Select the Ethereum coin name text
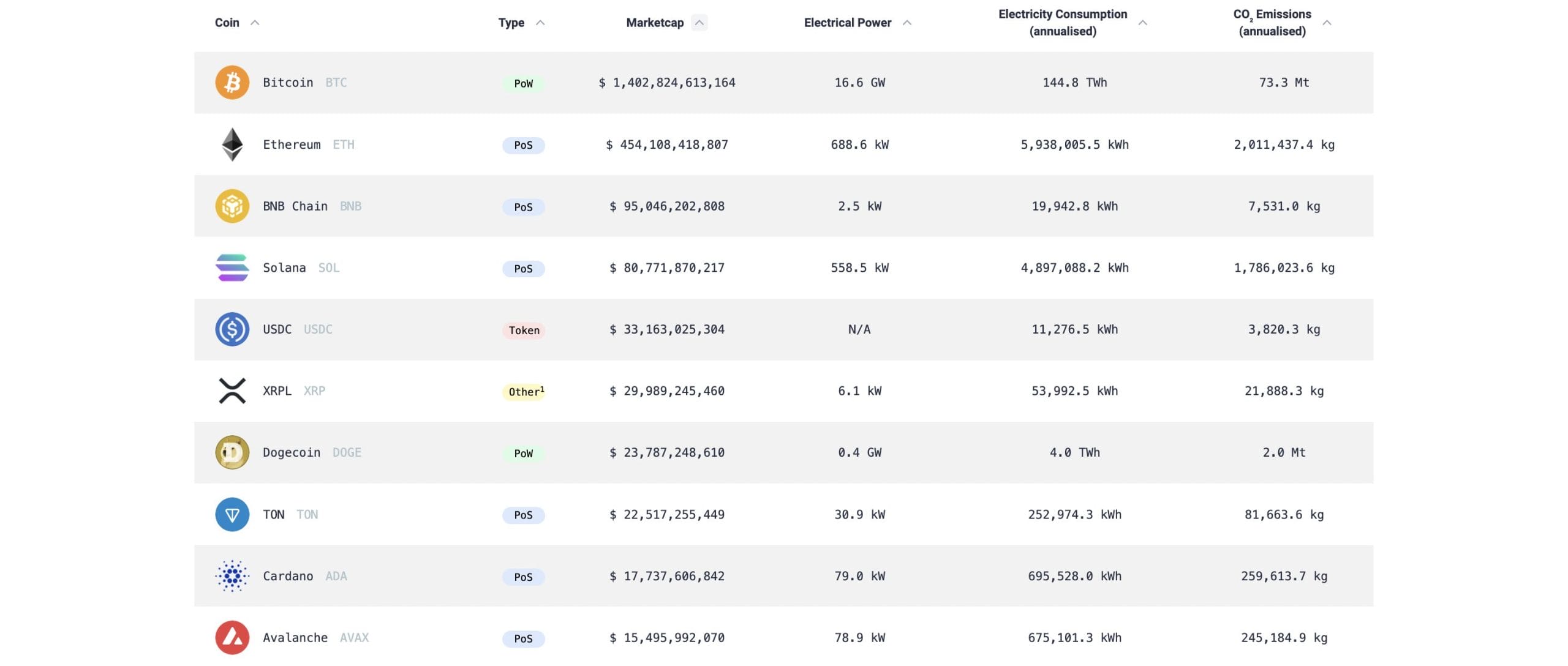Image resolution: width=1568 pixels, height=666 pixels. click(x=292, y=144)
